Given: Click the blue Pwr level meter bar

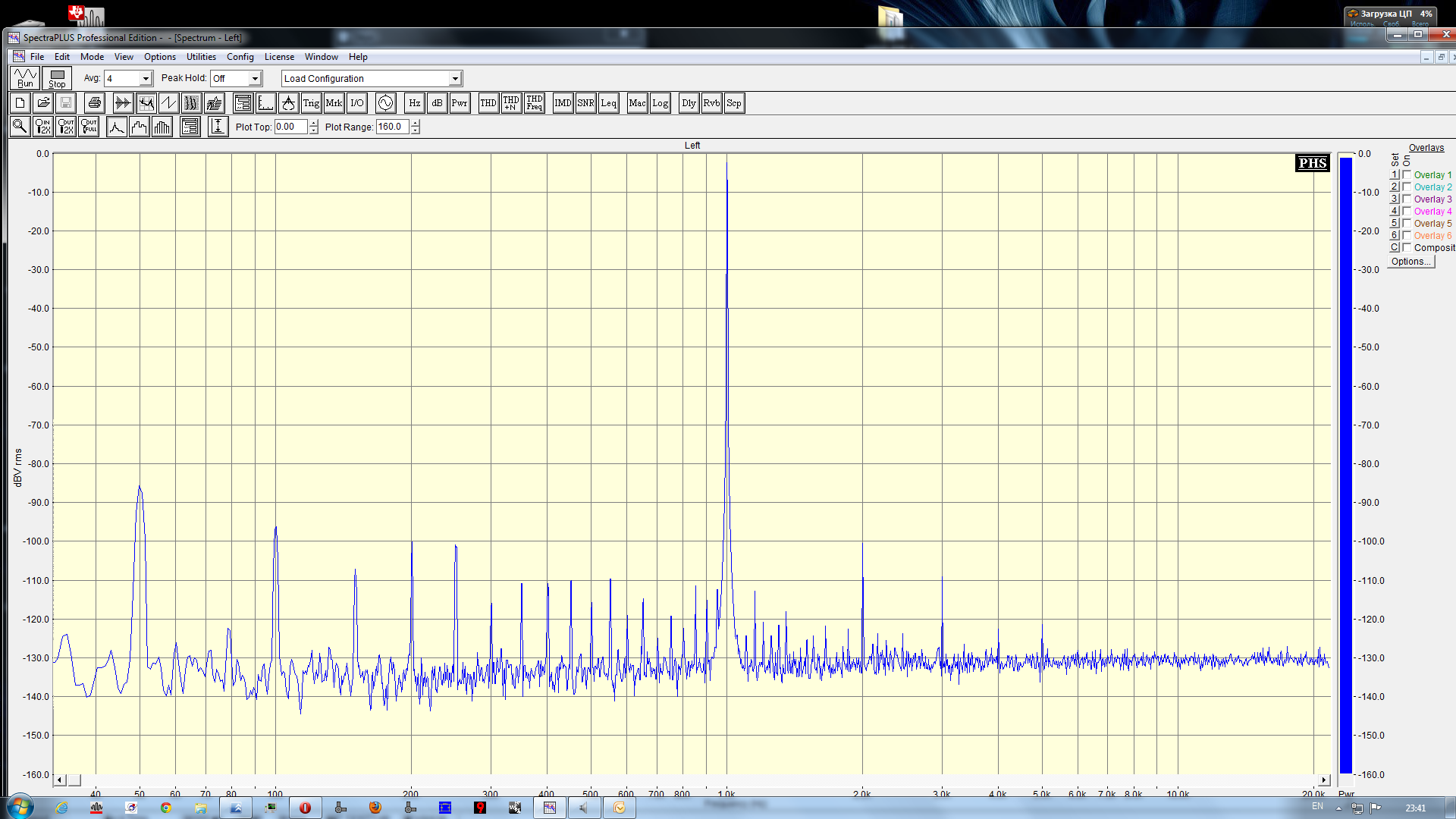Looking at the screenshot, I should 1346,464.
